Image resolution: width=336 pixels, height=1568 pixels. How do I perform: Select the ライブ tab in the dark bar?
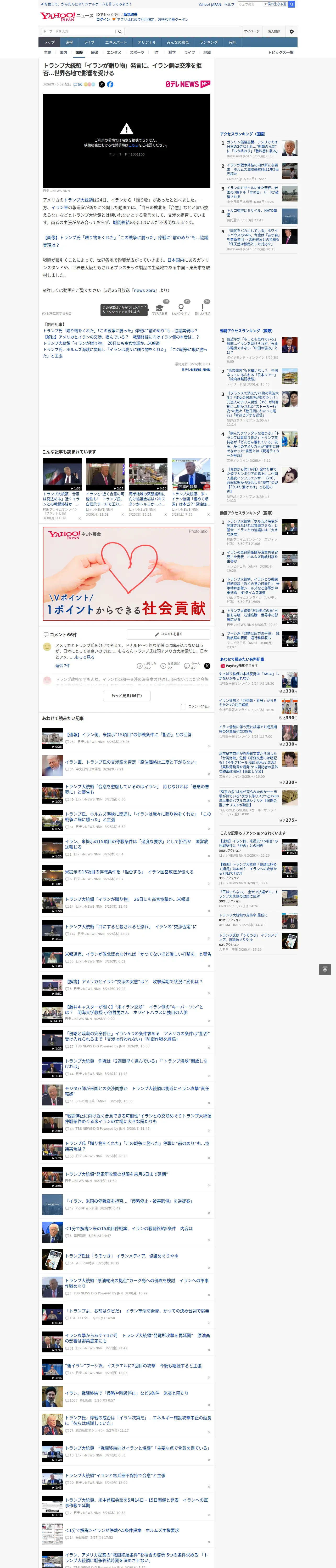(x=89, y=43)
